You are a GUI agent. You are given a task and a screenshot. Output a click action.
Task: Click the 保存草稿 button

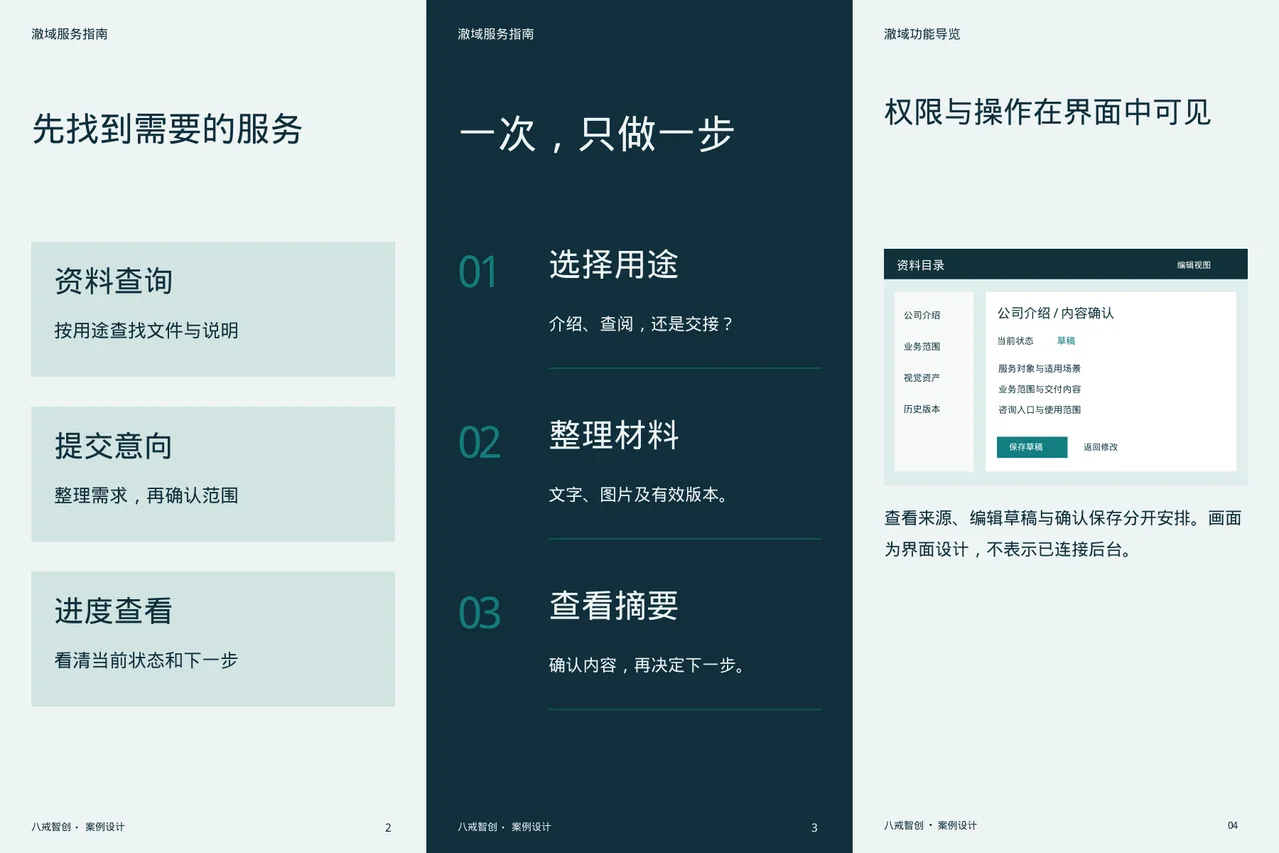point(1032,447)
